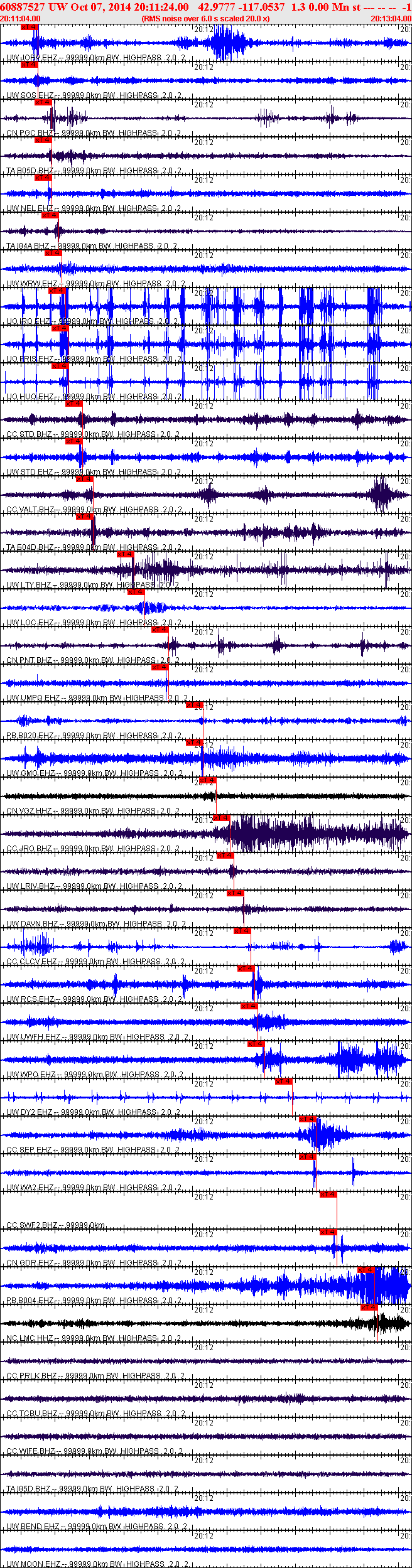The height and width of the screenshot is (1568, 412).
Task: Click the pick flag on UW DY2 trace
Action: point(284,1082)
